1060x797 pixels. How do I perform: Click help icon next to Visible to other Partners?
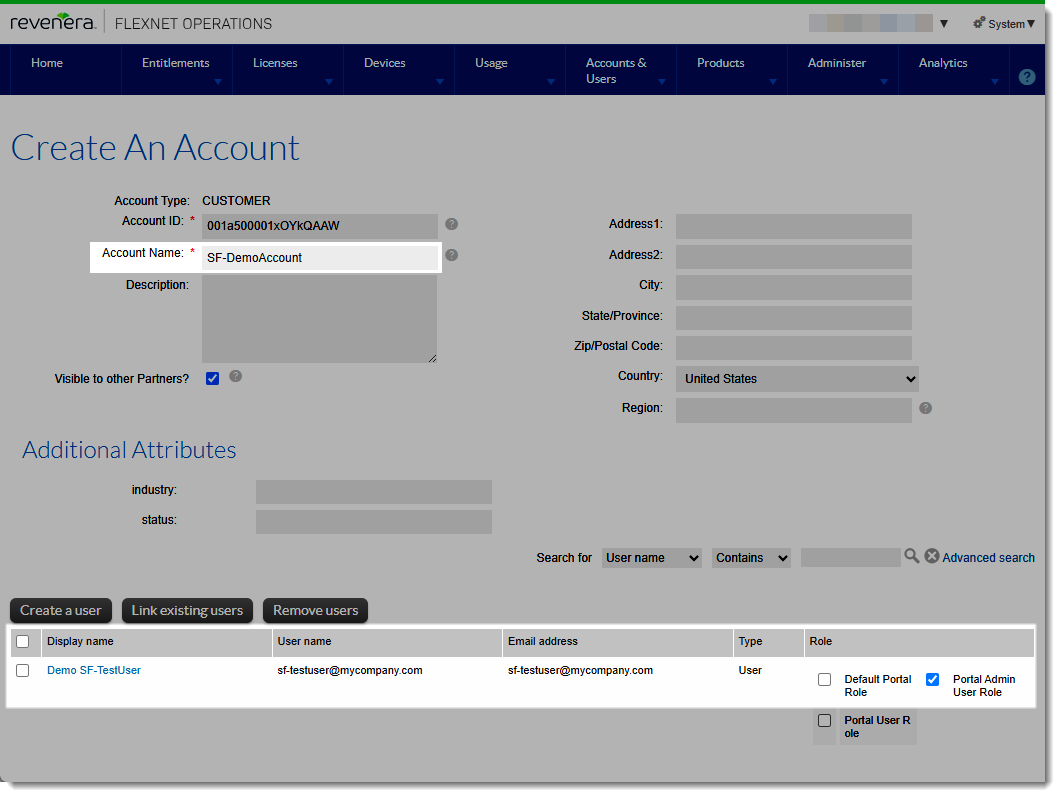[235, 376]
